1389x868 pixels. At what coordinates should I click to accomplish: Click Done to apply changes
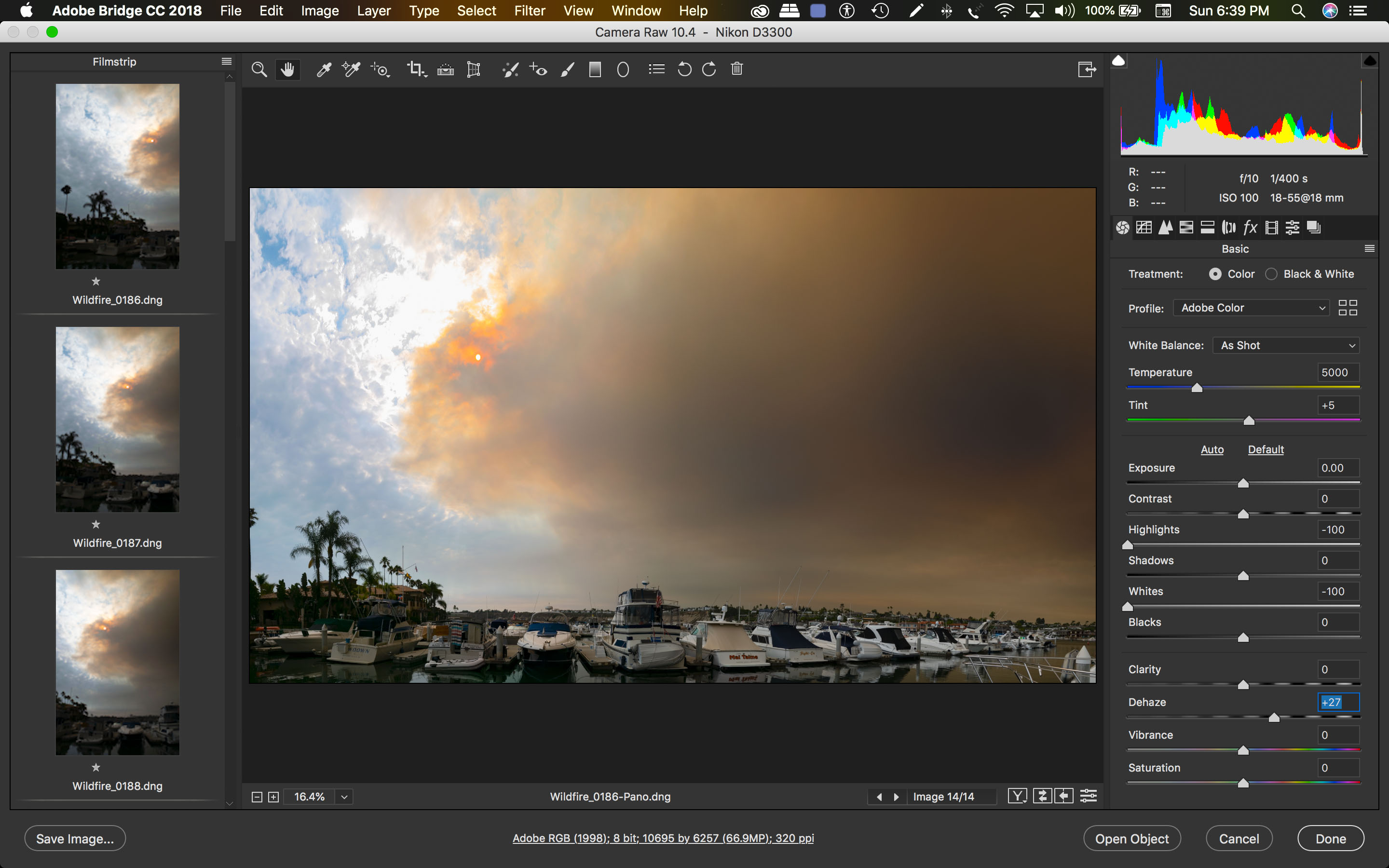(1330, 838)
